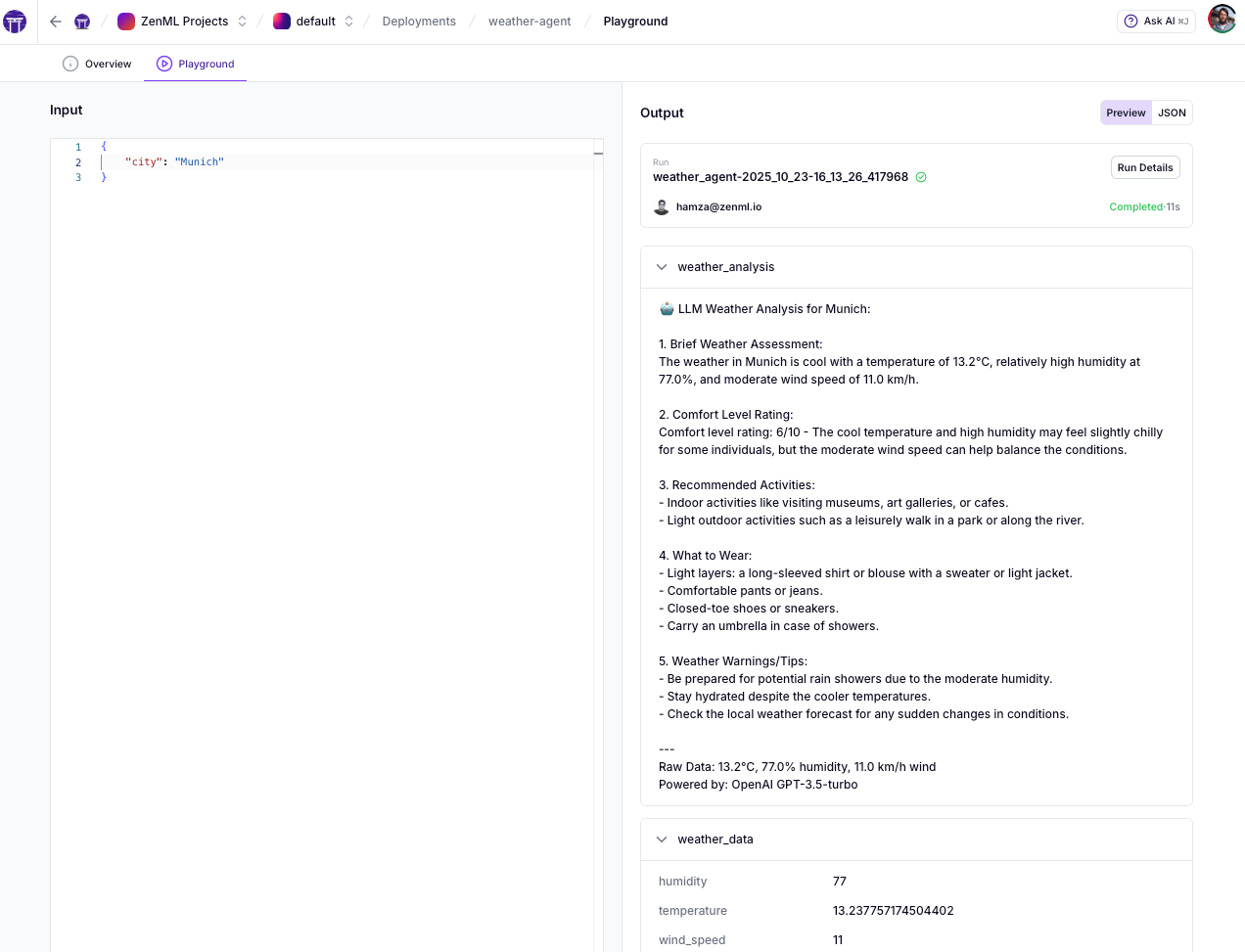Open the Deployments breadcrumb link
The image size is (1245, 952).
(419, 22)
